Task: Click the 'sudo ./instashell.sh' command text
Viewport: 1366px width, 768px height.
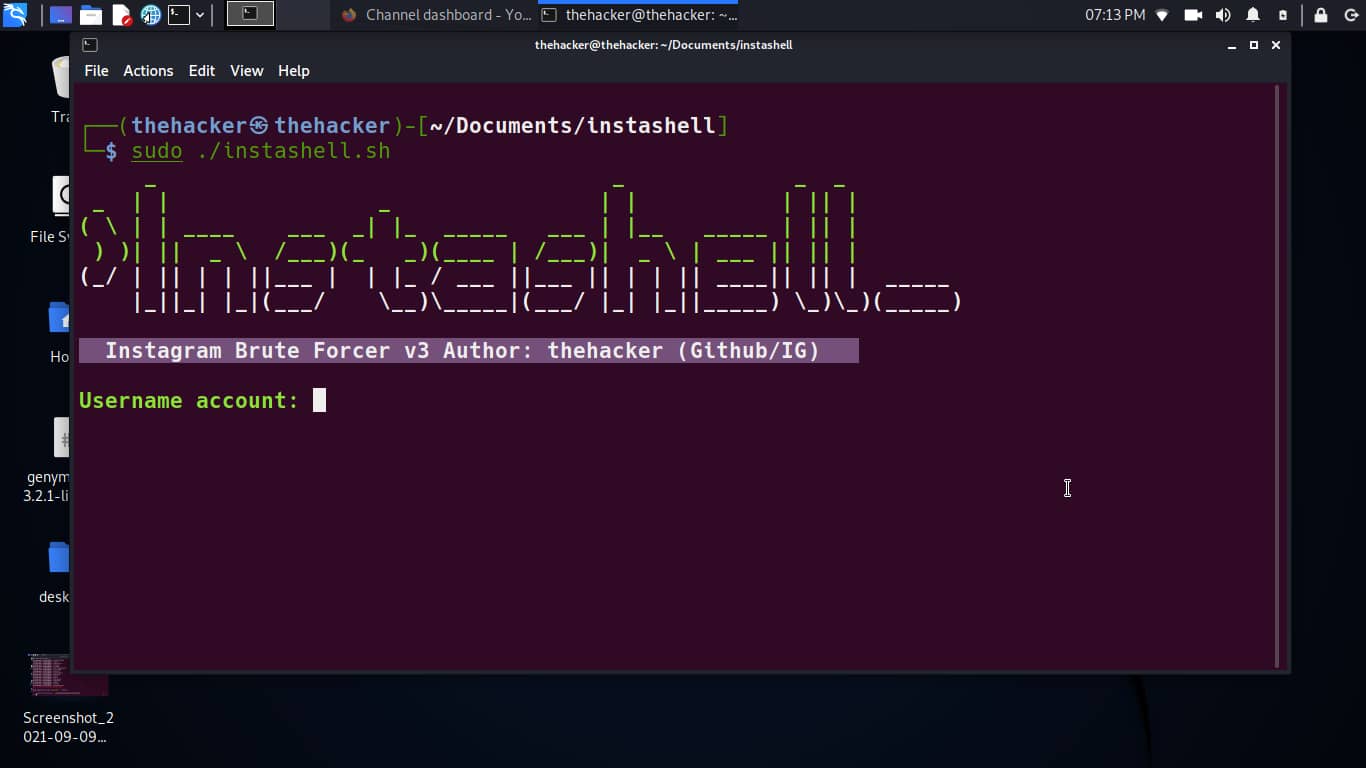Action: [x=261, y=151]
